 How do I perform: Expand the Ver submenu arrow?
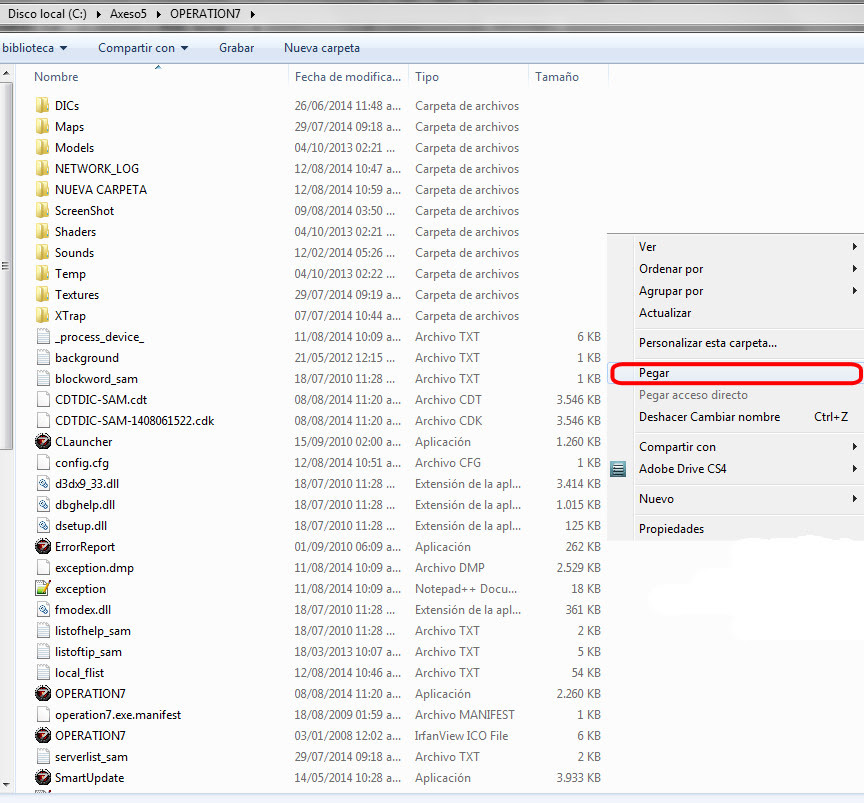(x=854, y=246)
